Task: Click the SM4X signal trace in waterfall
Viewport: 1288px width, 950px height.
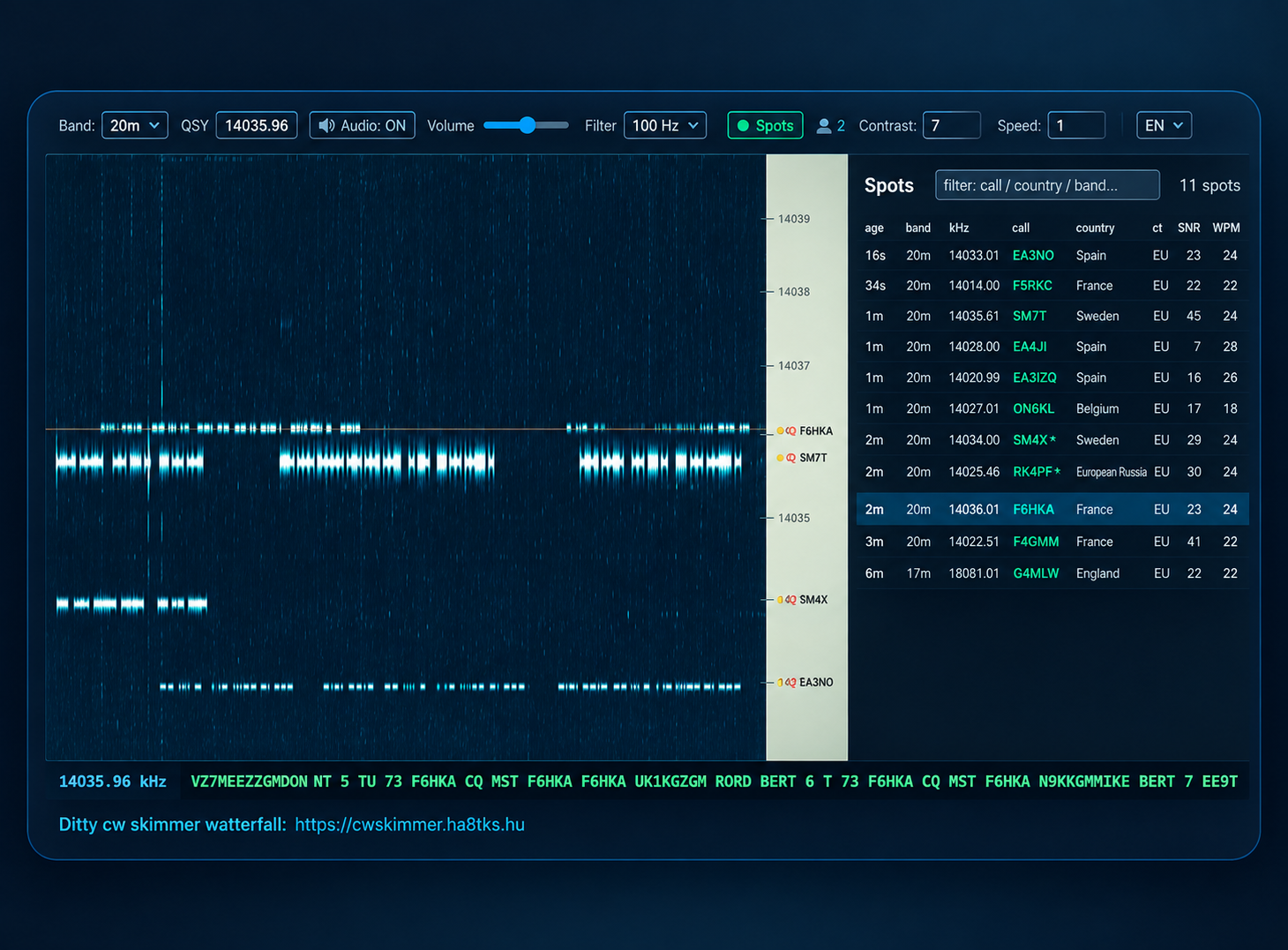Action: tap(131, 604)
